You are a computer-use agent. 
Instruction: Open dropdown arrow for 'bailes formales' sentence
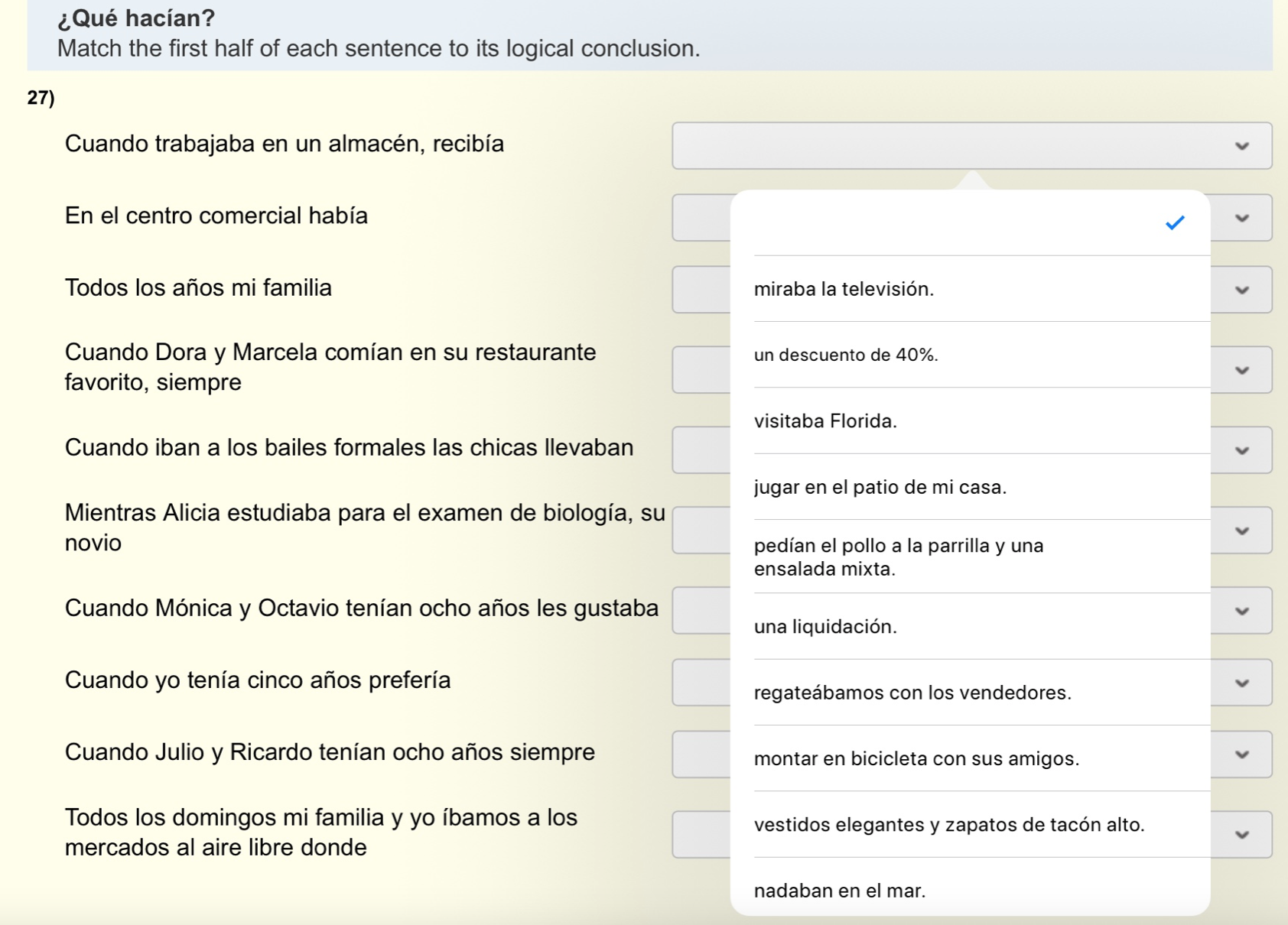coord(1241,450)
